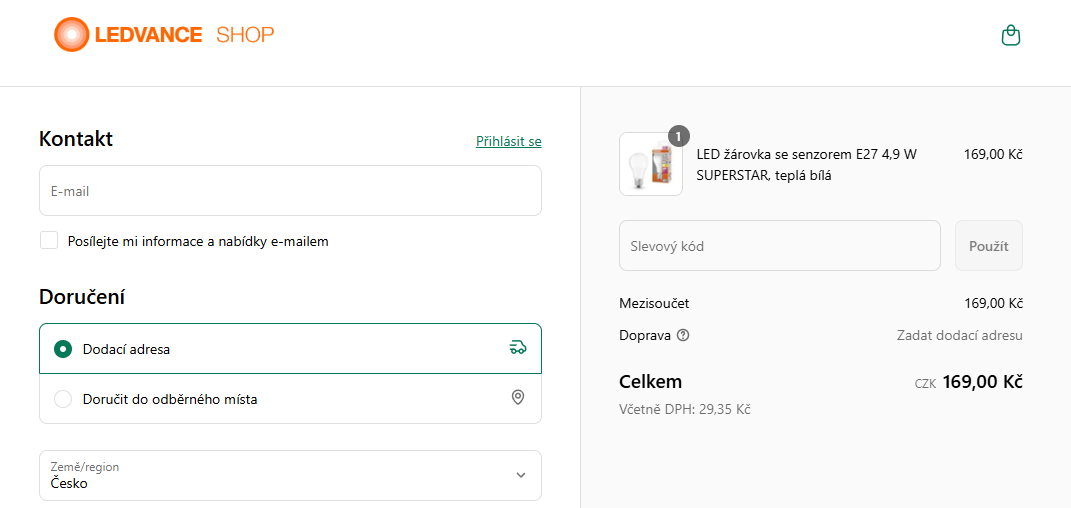Screen dimensions: 1071x508
Task: Click the quantity badge on product image
Action: point(679,136)
